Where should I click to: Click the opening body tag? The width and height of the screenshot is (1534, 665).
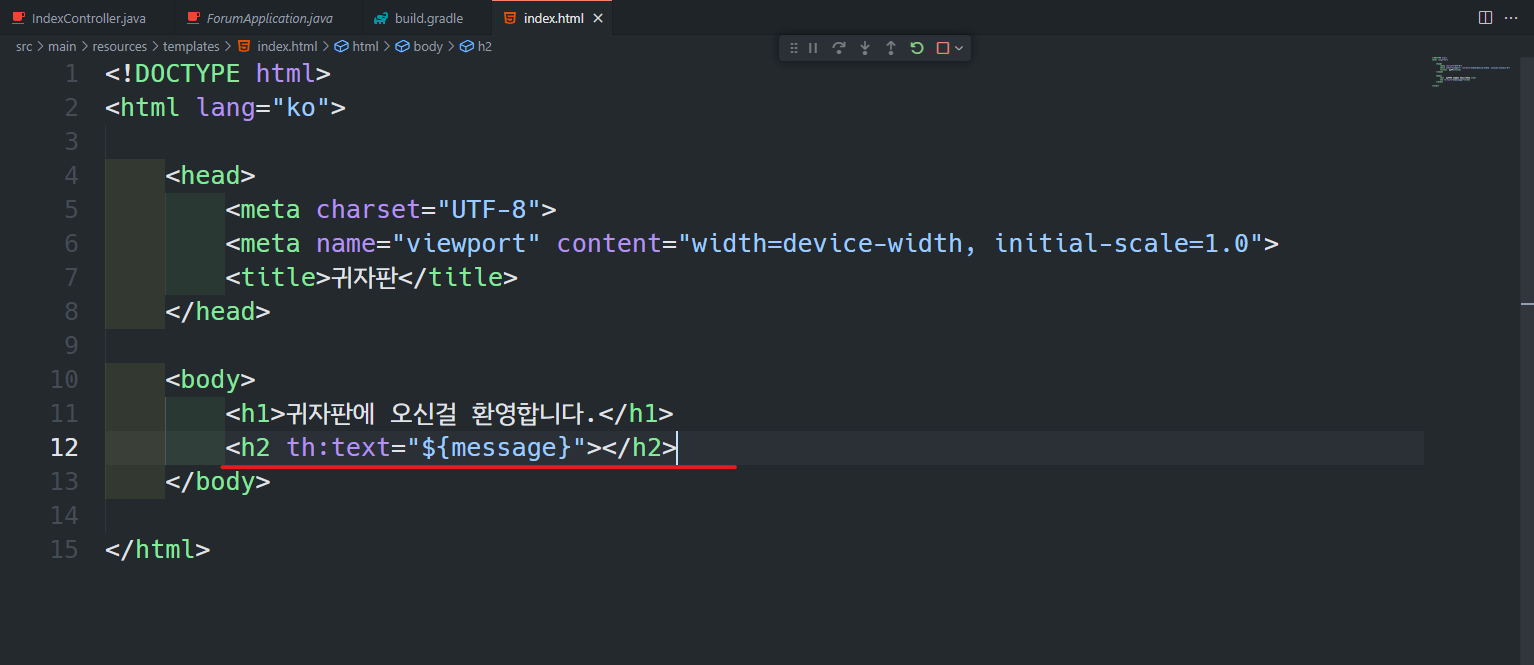coord(211,380)
